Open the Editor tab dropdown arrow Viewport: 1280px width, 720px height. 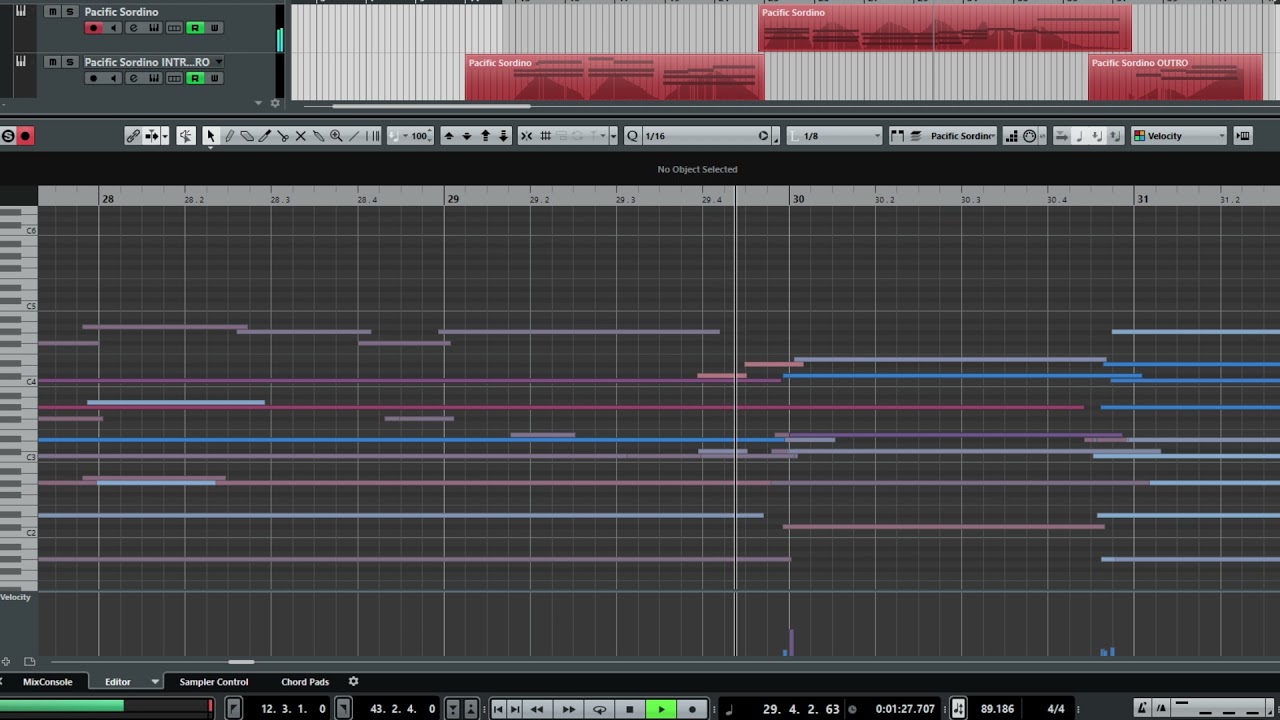155,682
